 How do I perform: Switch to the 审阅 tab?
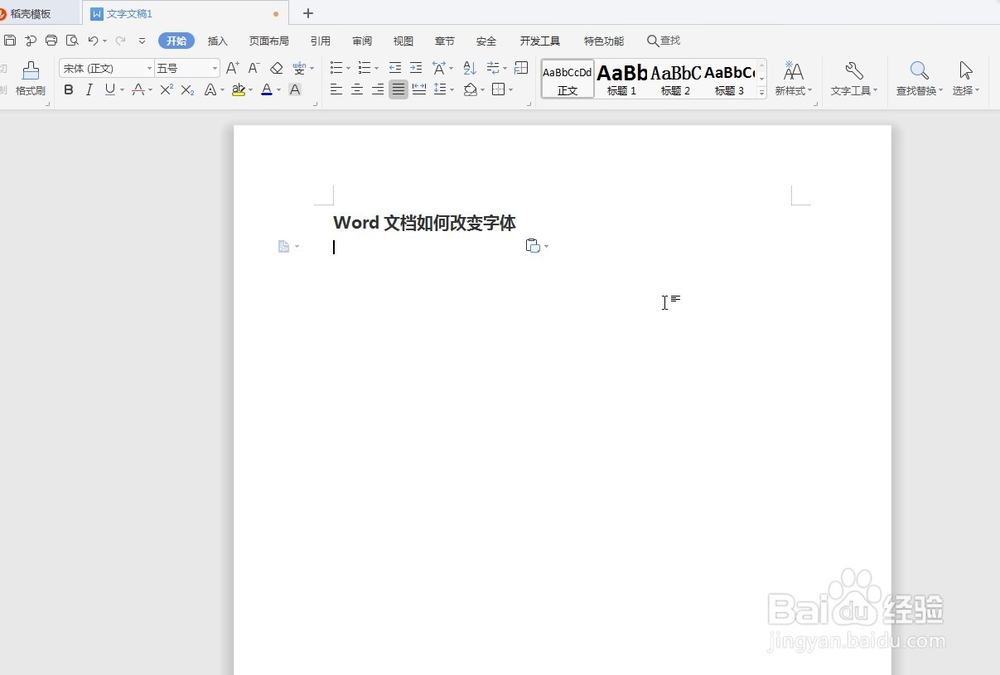click(362, 41)
